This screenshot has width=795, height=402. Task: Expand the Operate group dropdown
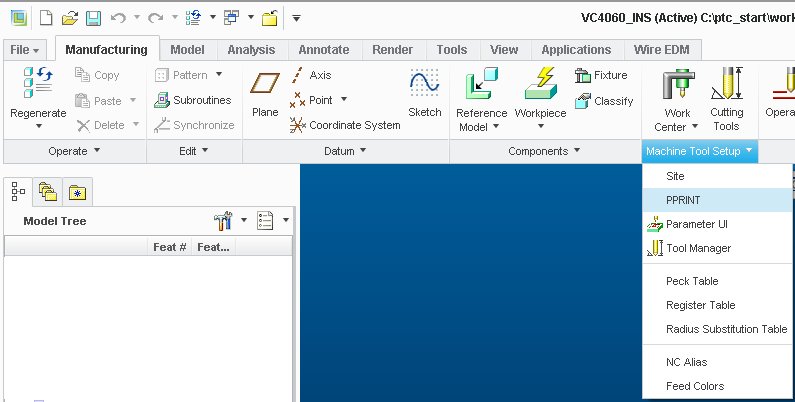(x=75, y=151)
